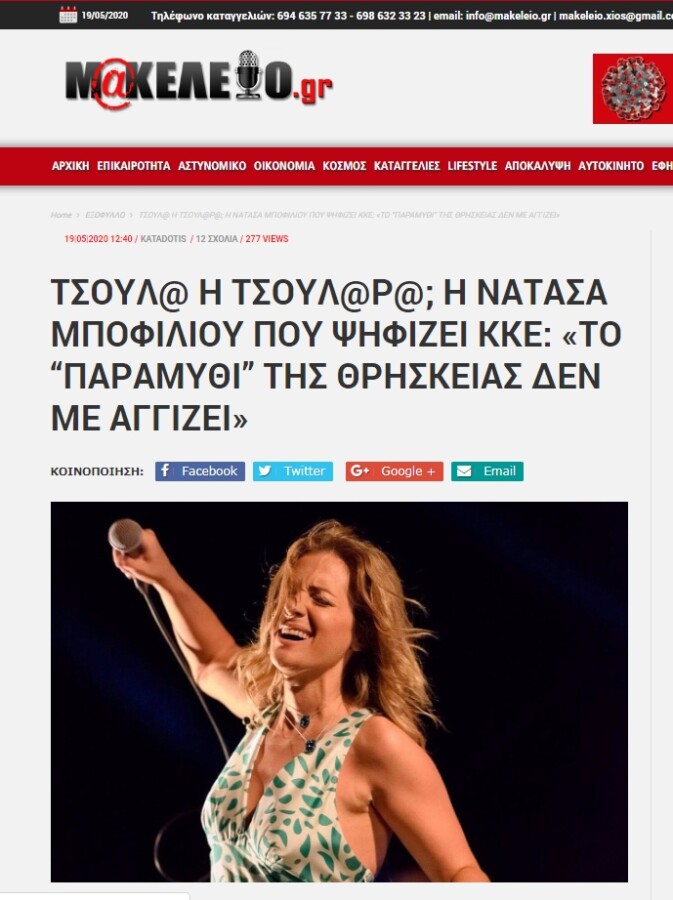673x900 pixels.
Task: Click the singer article photo
Action: 339,692
